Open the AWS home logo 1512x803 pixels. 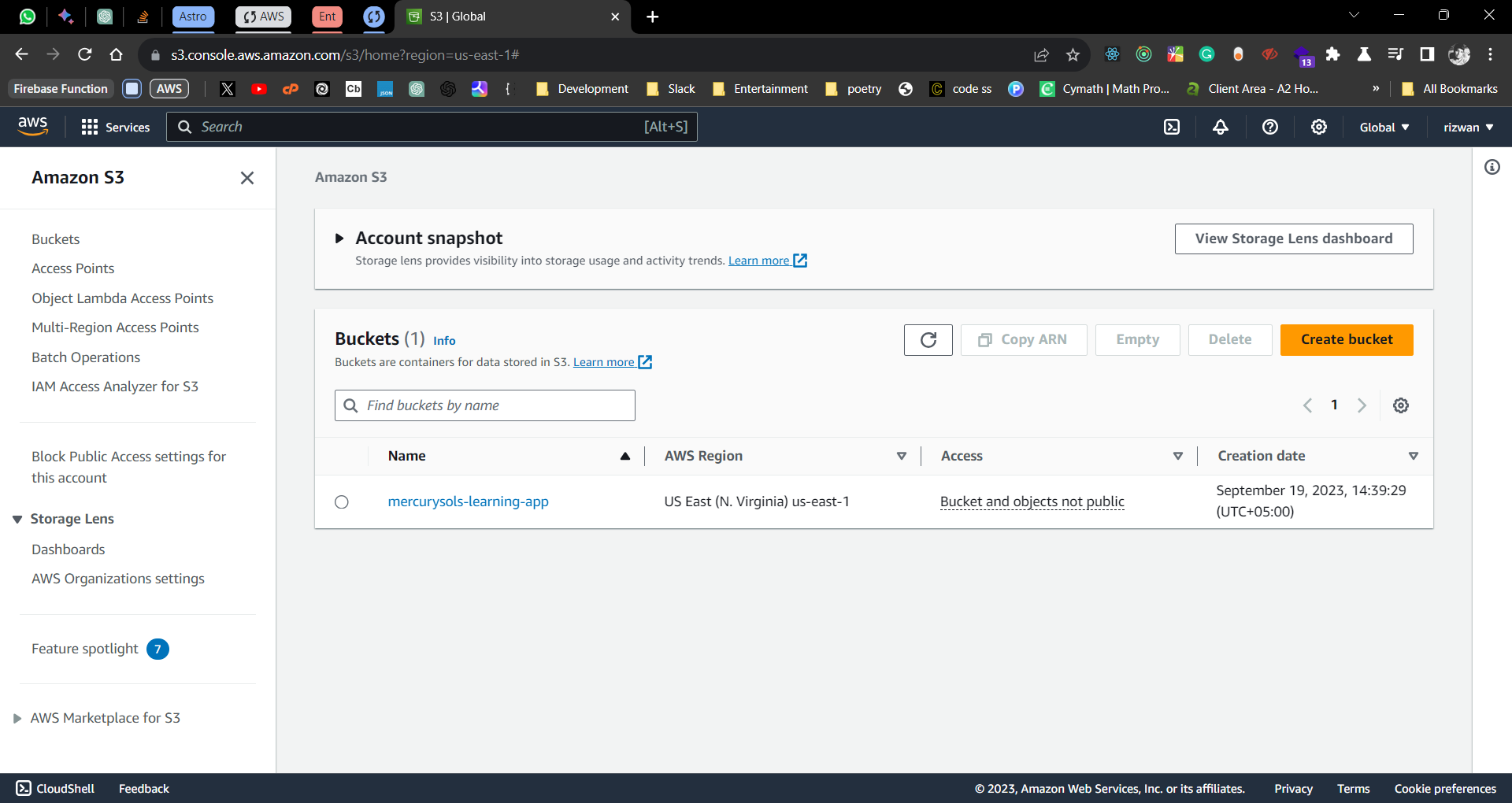[32, 126]
